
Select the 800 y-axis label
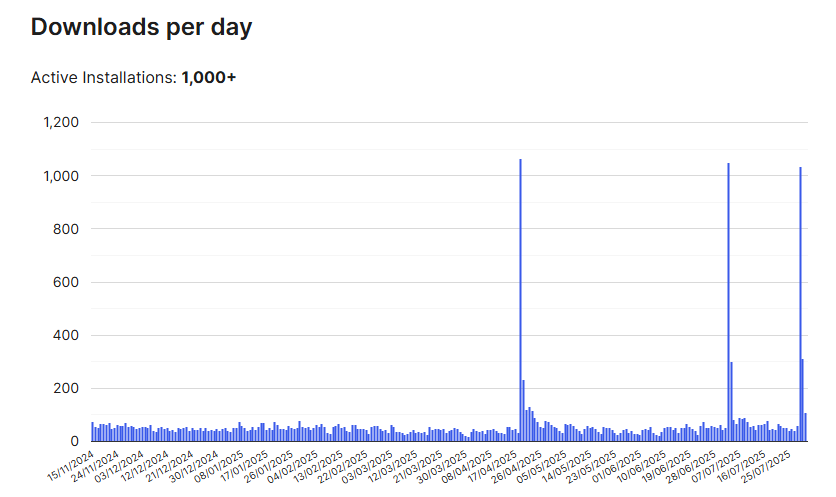[65, 229]
